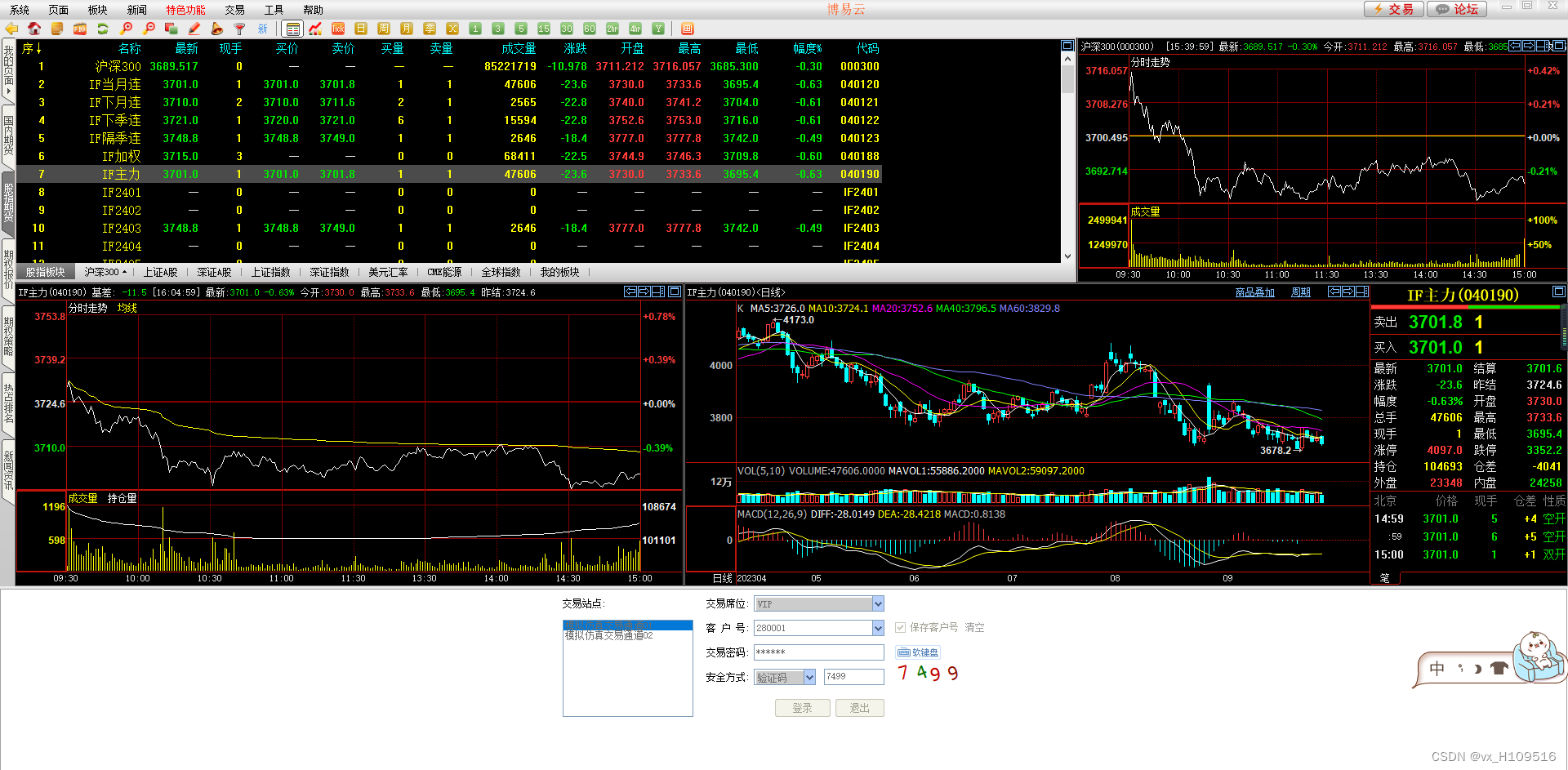Expand the 交易席位 VIP dropdown
Image resolution: width=1568 pixels, height=770 pixels.
coord(878,603)
